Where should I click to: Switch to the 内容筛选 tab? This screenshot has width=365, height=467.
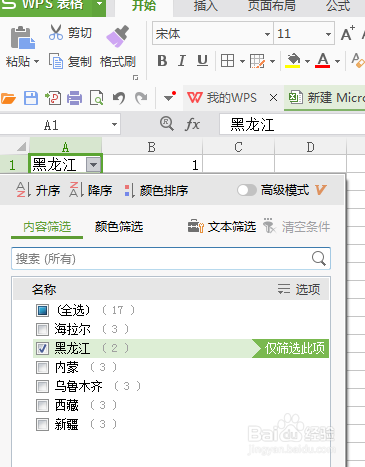[47, 227]
